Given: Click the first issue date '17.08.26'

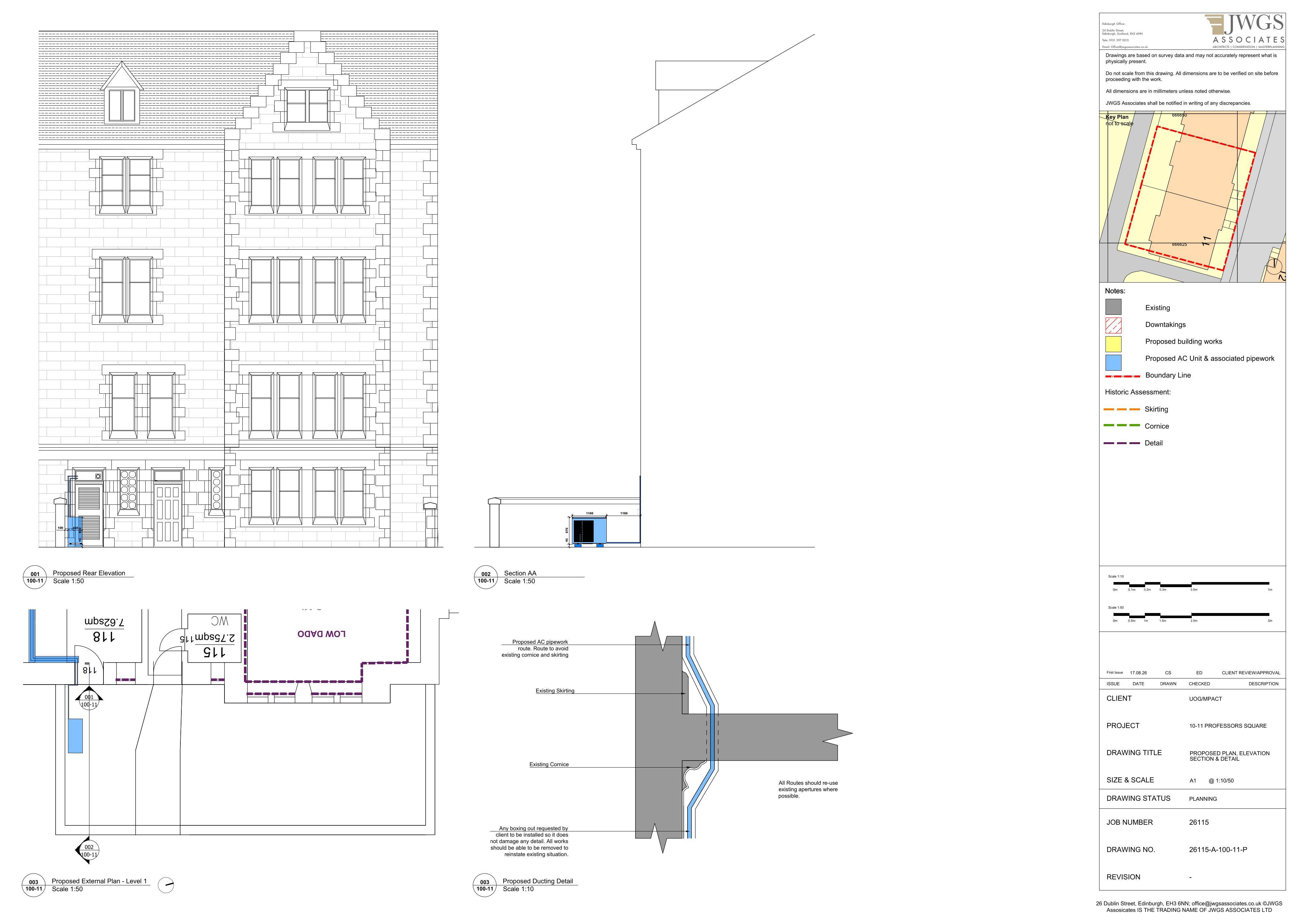Looking at the screenshot, I should (x=1138, y=673).
